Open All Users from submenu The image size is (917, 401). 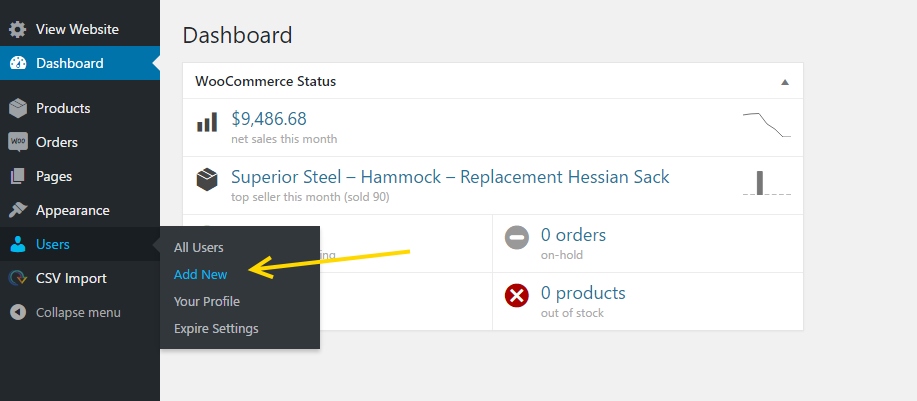tap(199, 247)
